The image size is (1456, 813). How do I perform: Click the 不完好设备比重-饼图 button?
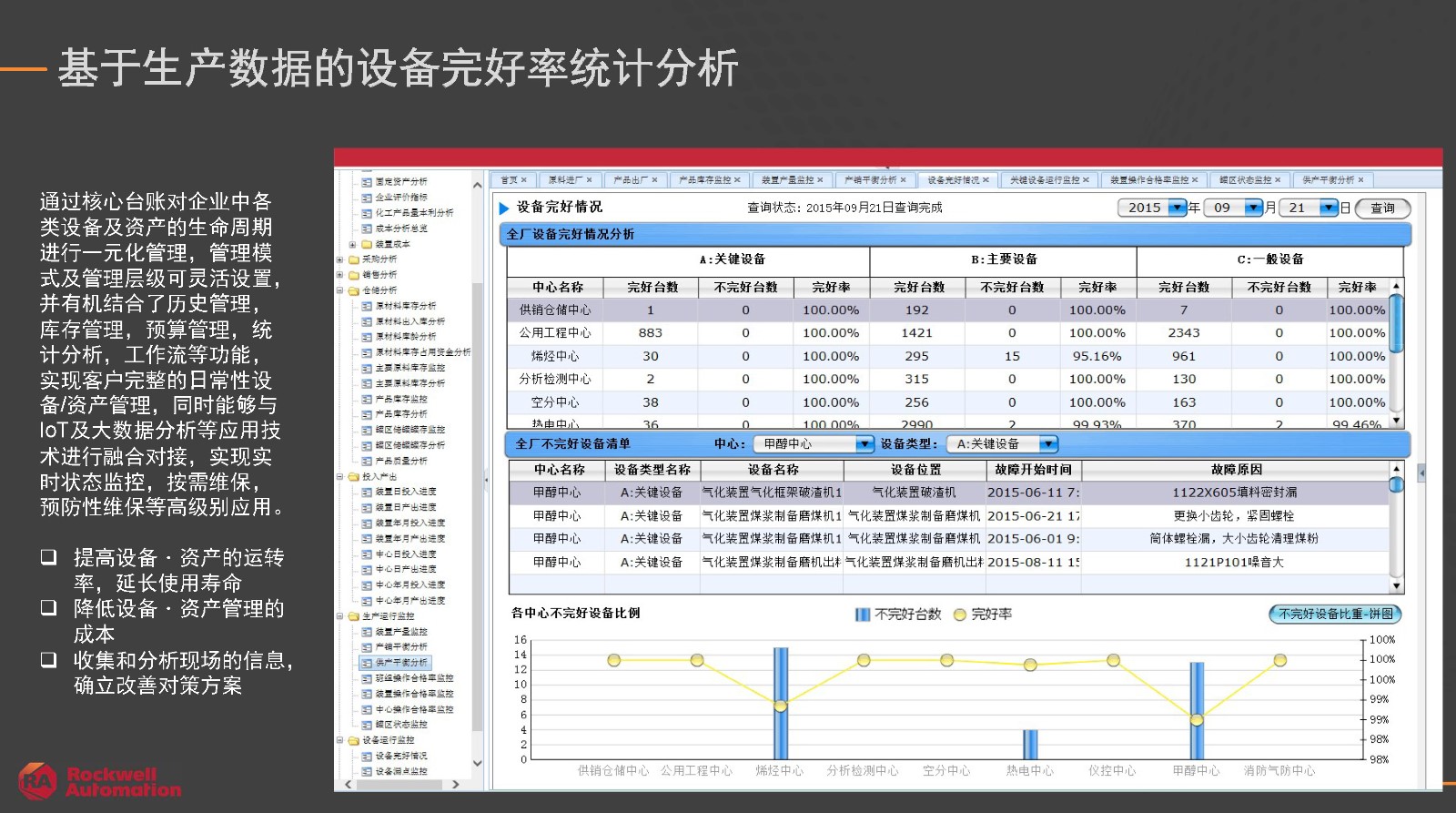coord(1335,615)
